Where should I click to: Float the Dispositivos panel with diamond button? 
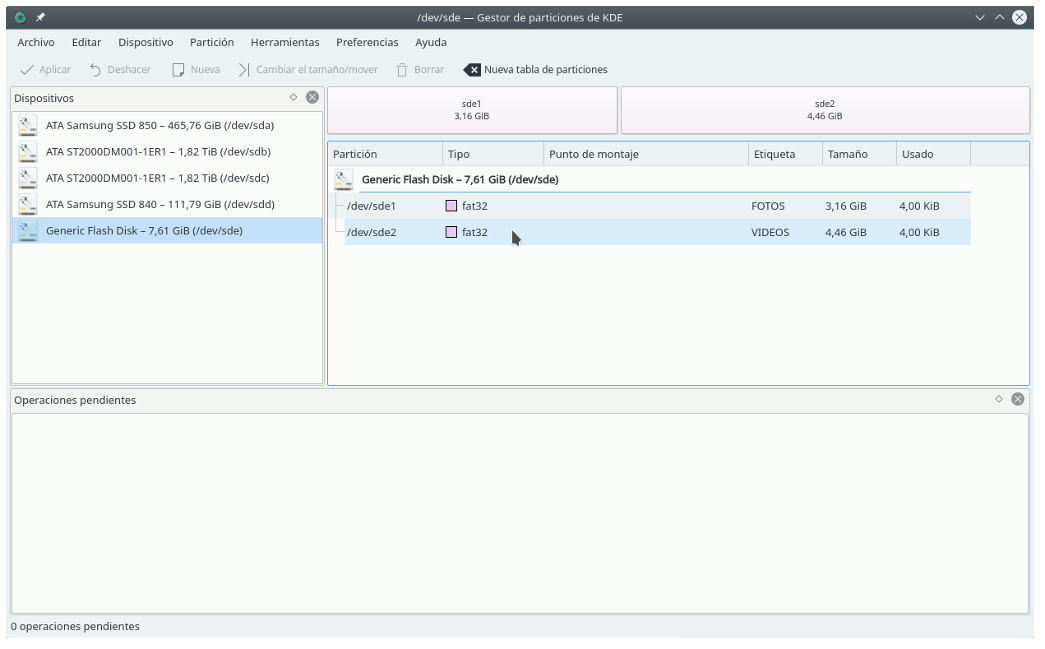pos(293,98)
